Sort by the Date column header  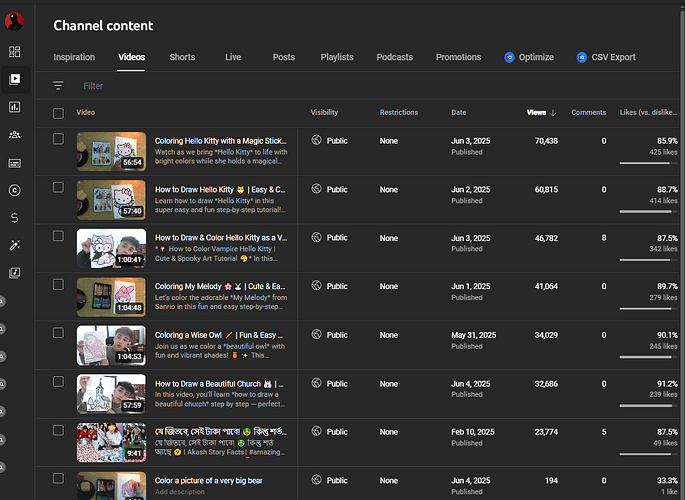tap(459, 112)
